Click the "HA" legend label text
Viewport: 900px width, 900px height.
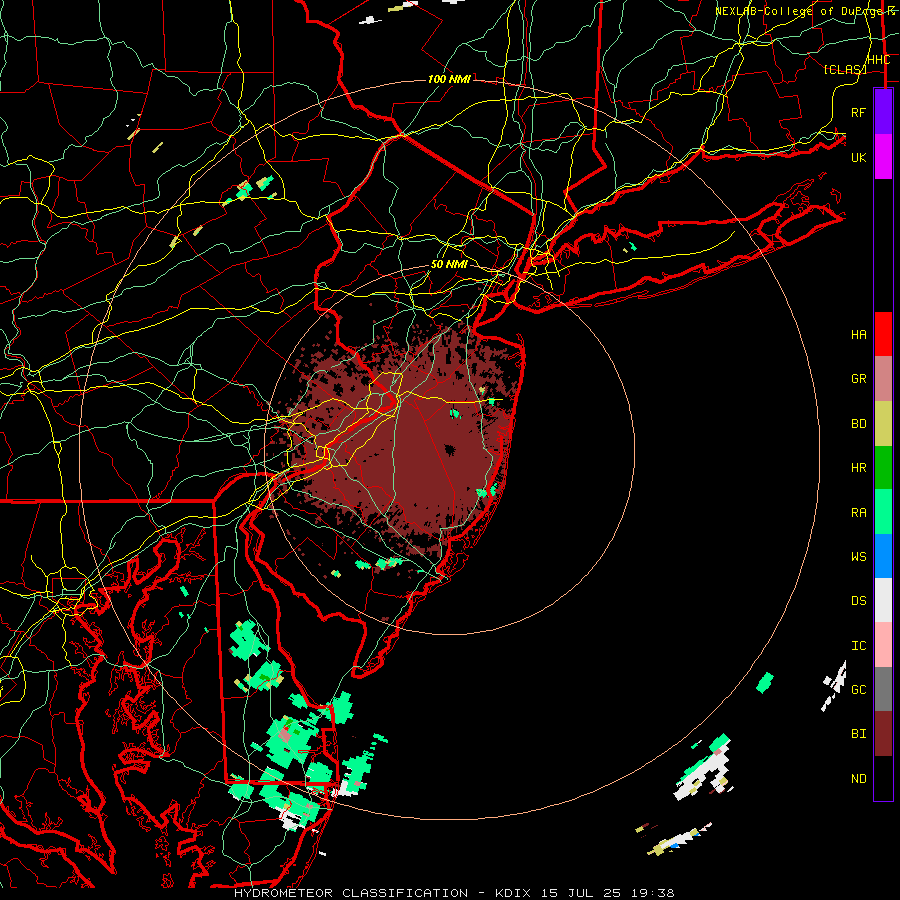(859, 335)
